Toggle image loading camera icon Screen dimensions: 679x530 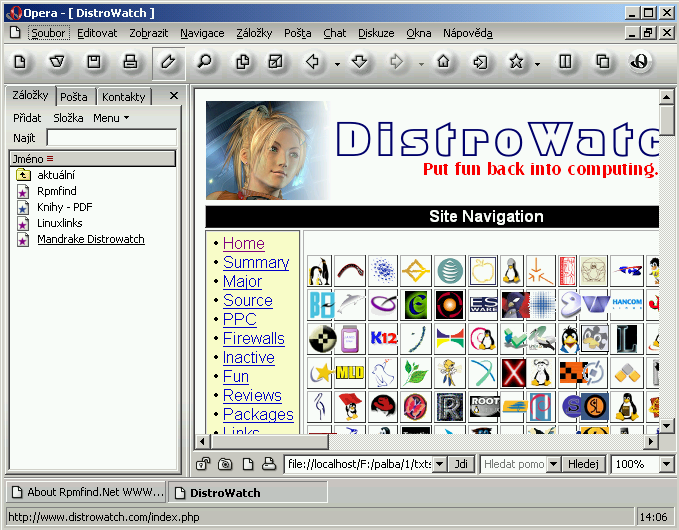225,464
